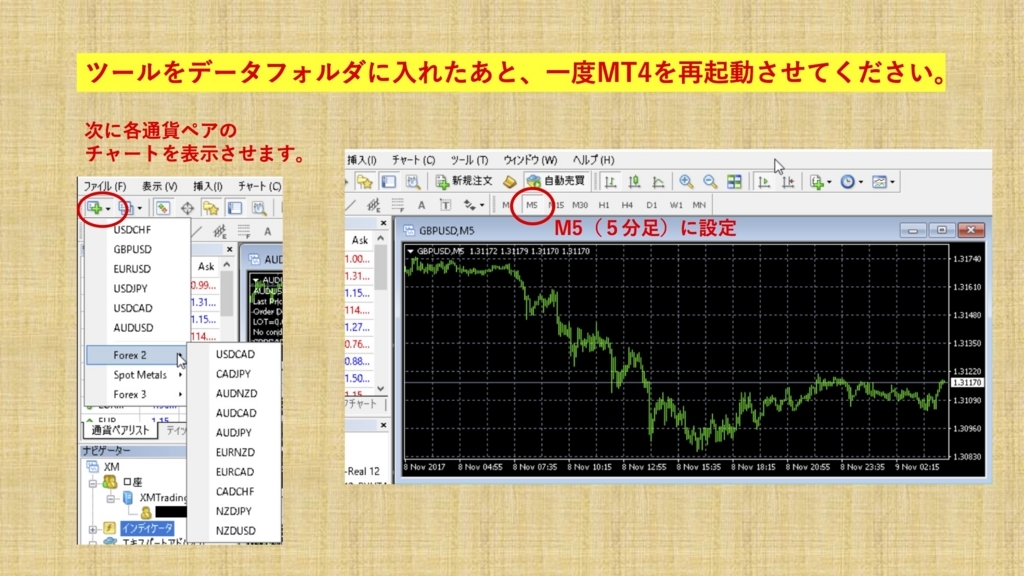
Task: Choose AUDJPY in Forex 2 submenu
Action: point(234,433)
